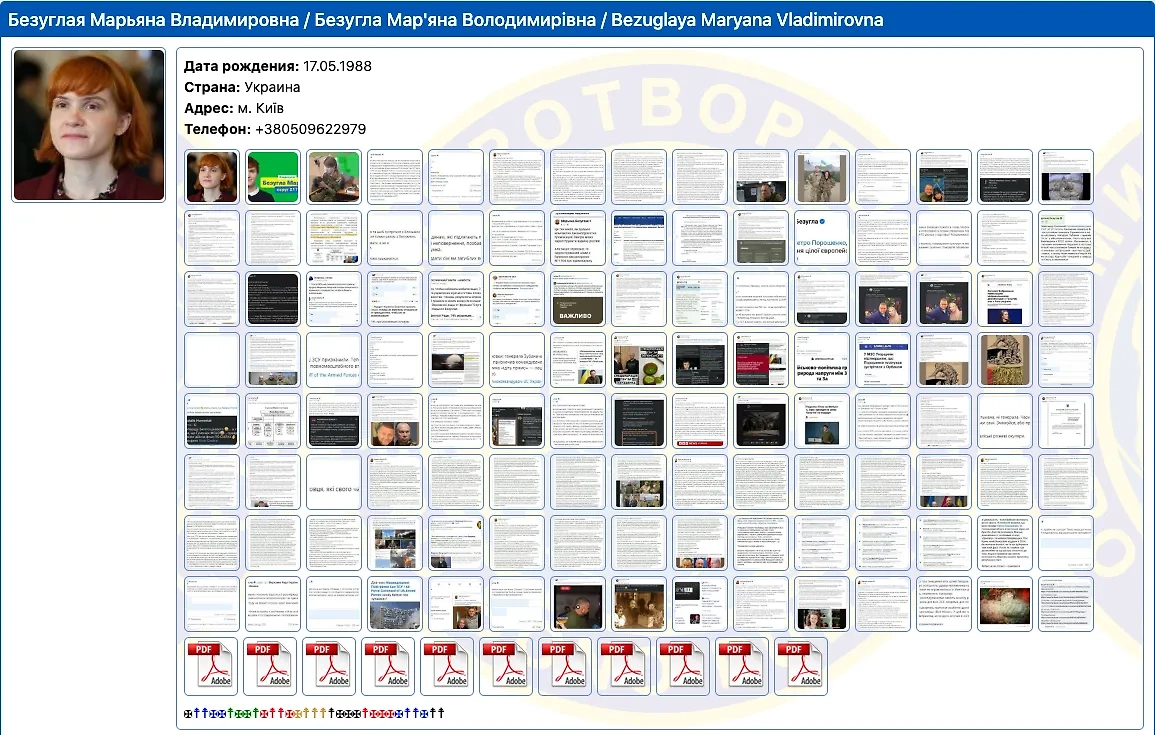1155x735 pixels.
Task: Open the green 'Безугла Мар'яна' campaign poster thumbnail
Action: [x=272, y=177]
